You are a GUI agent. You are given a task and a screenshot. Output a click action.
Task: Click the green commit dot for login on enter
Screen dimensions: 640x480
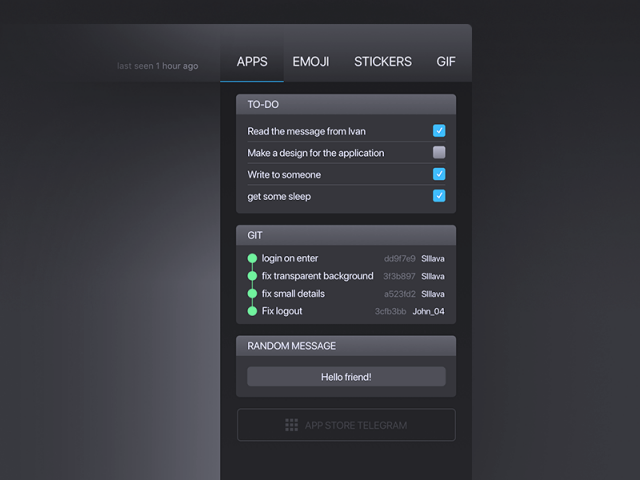tap(252, 258)
